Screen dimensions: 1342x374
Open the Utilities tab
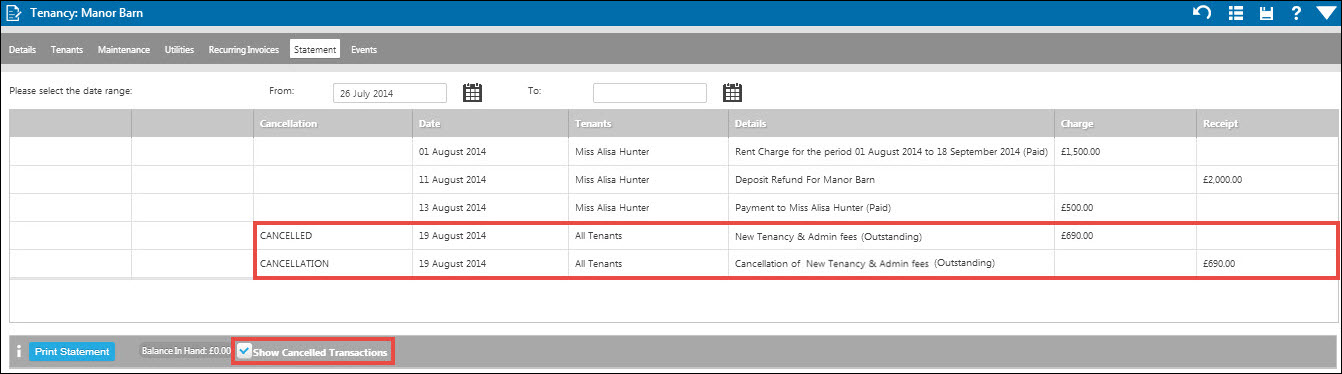point(179,49)
